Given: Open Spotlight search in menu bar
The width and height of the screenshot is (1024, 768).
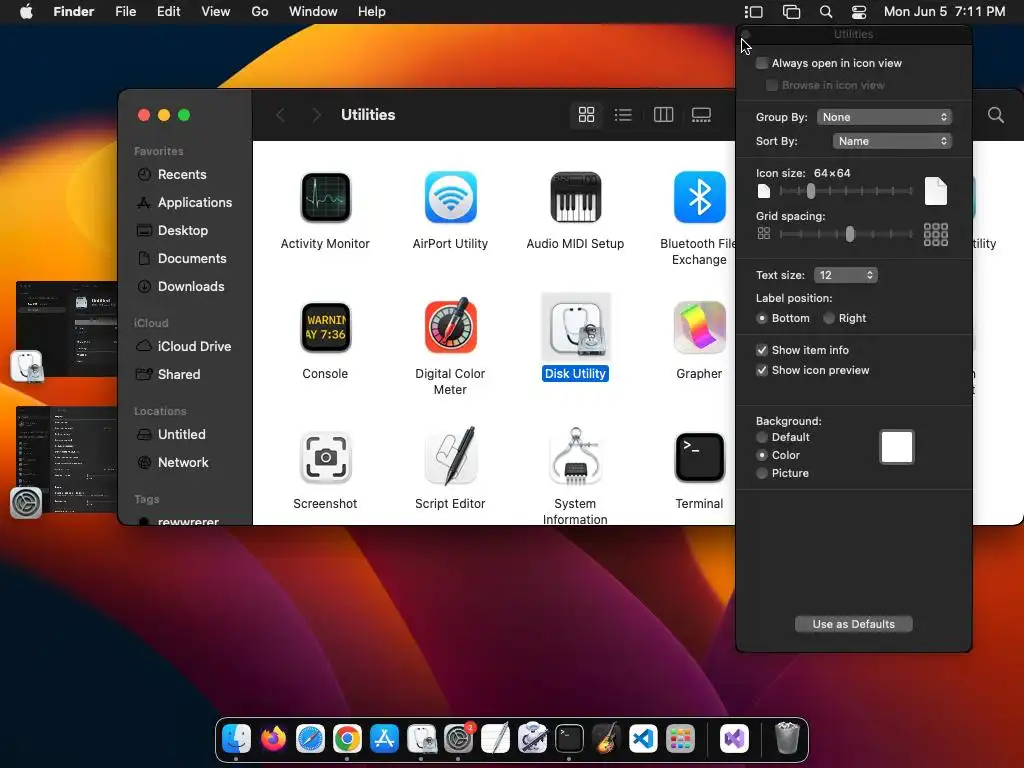Looking at the screenshot, I should [825, 12].
